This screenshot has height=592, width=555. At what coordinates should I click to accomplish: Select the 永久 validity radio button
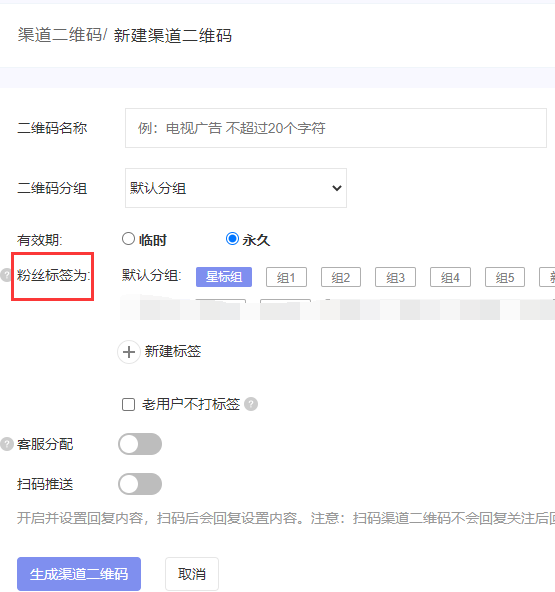pos(232,239)
